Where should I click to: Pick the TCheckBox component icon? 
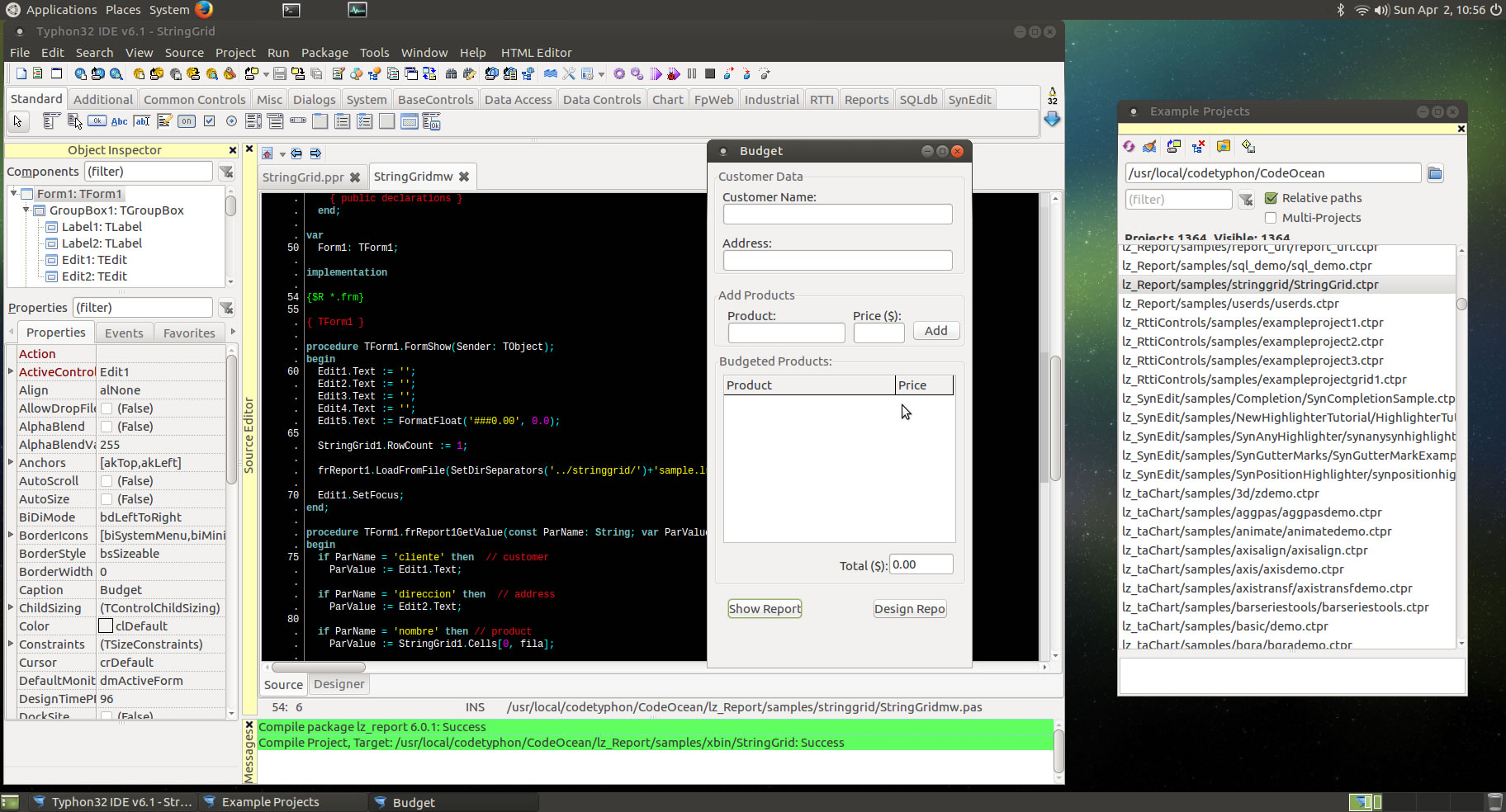point(209,121)
